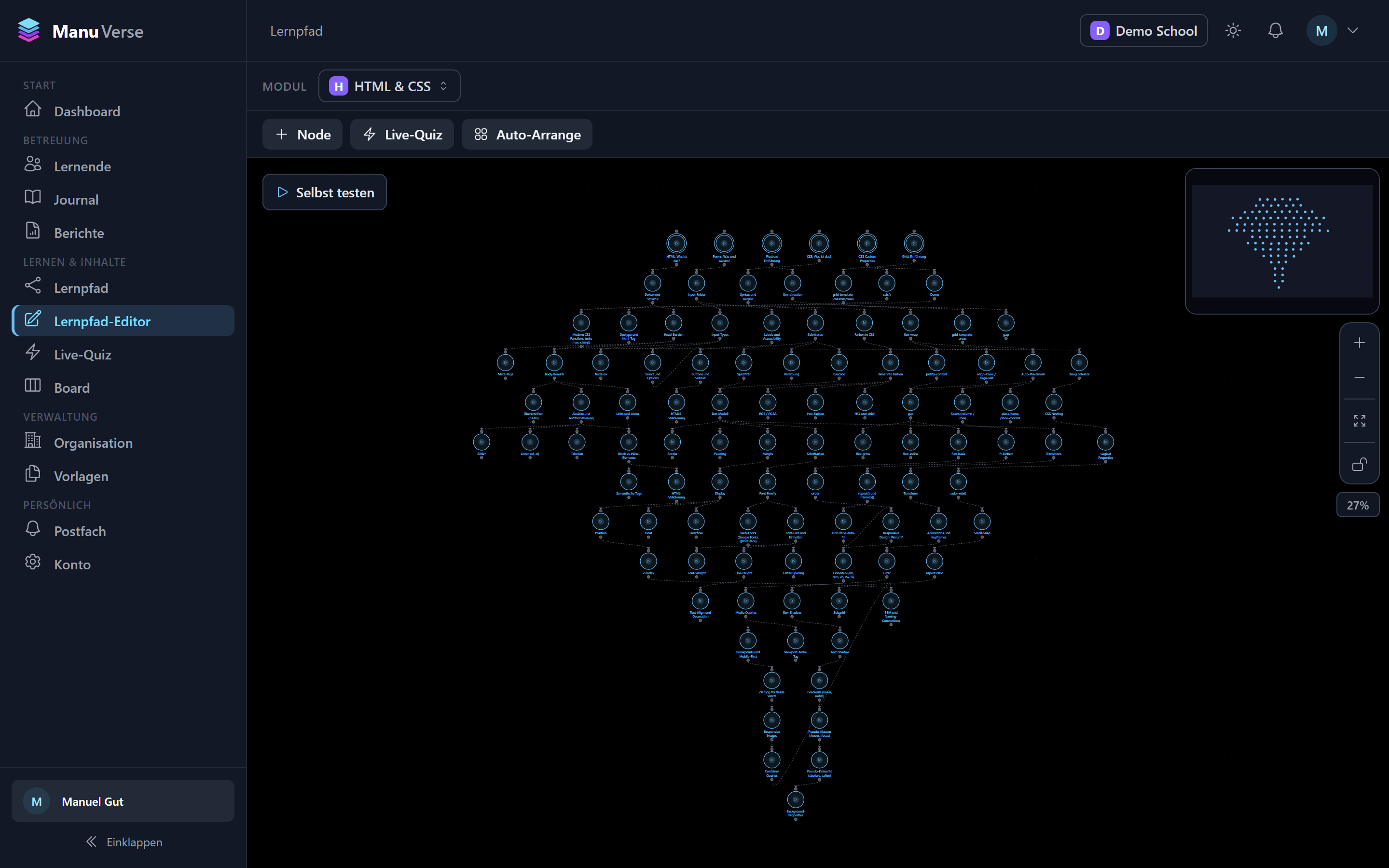The height and width of the screenshot is (868, 1389).
Task: Select the 'Farben in CSS' node
Action: pos(864,323)
